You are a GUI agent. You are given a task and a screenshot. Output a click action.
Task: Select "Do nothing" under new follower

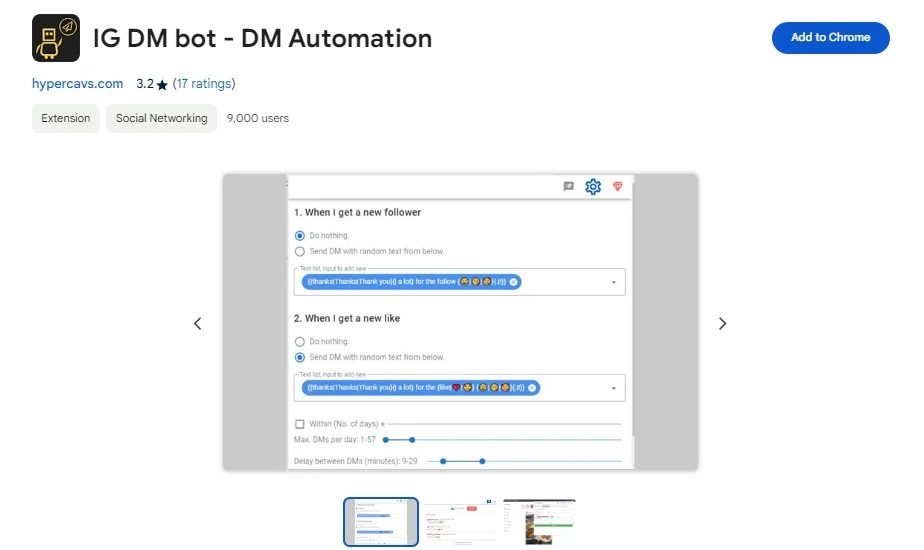pos(300,236)
